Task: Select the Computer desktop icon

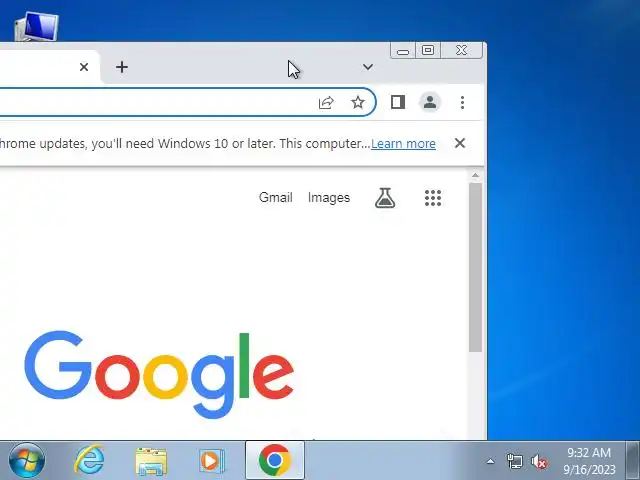Action: coord(36,25)
